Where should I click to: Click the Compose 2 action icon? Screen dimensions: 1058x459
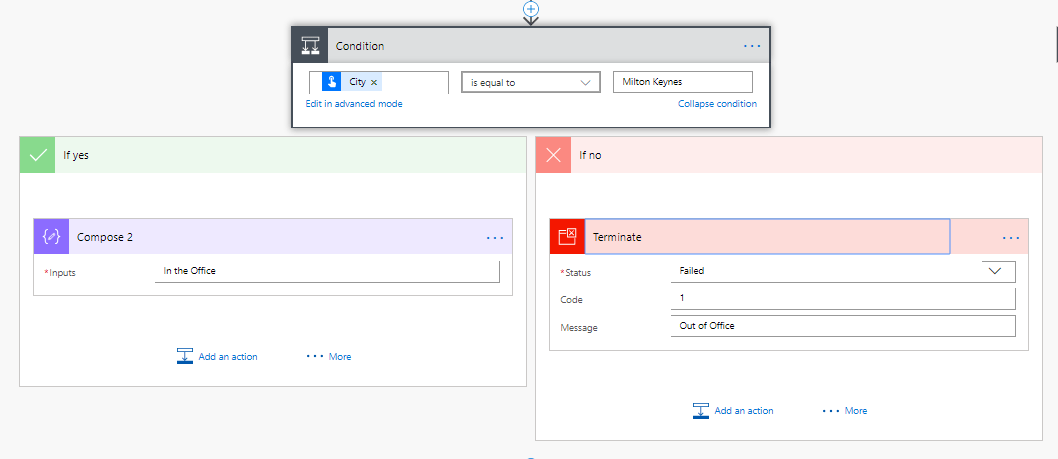pos(51,236)
